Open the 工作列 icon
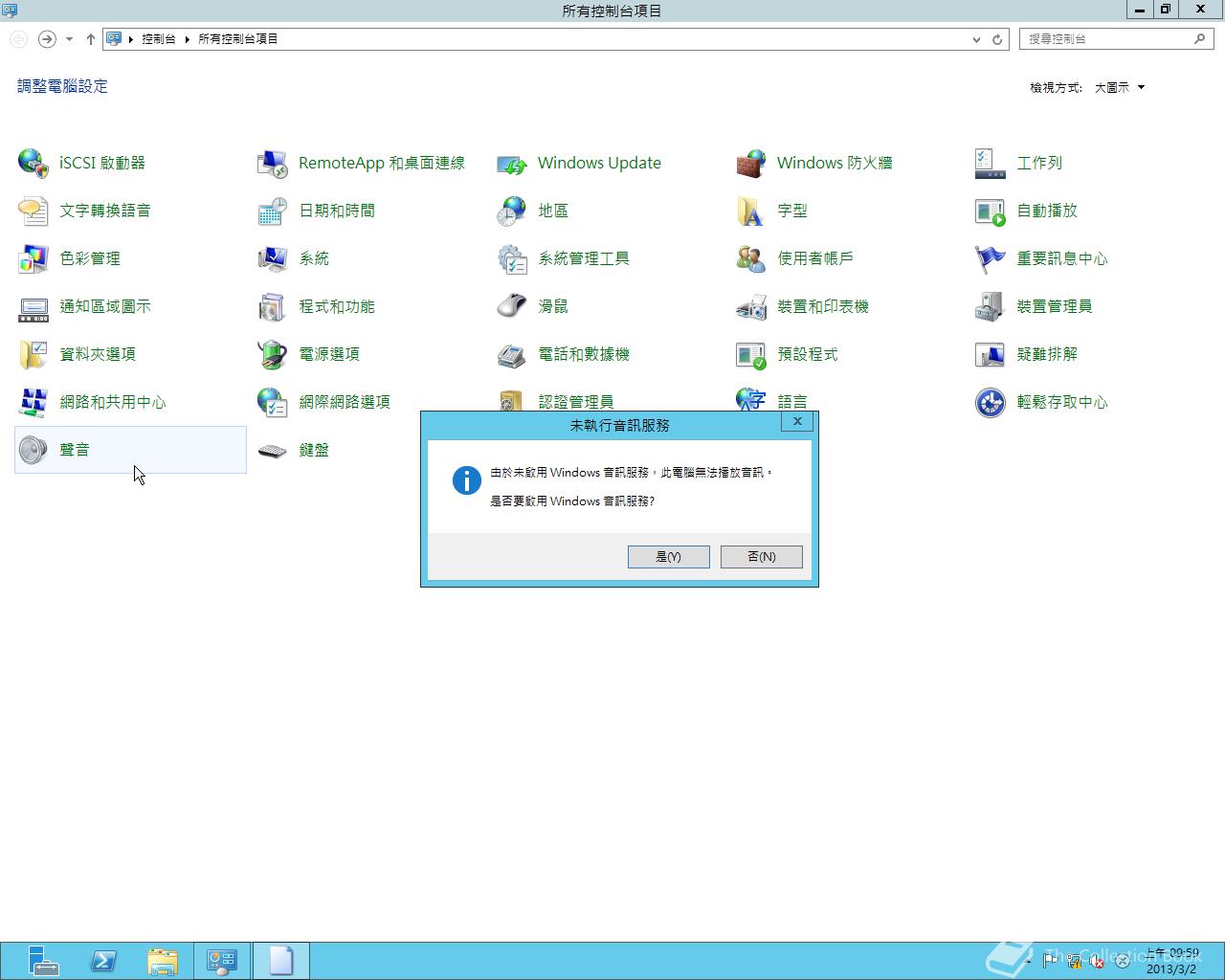This screenshot has height=980, width=1225. click(x=991, y=163)
